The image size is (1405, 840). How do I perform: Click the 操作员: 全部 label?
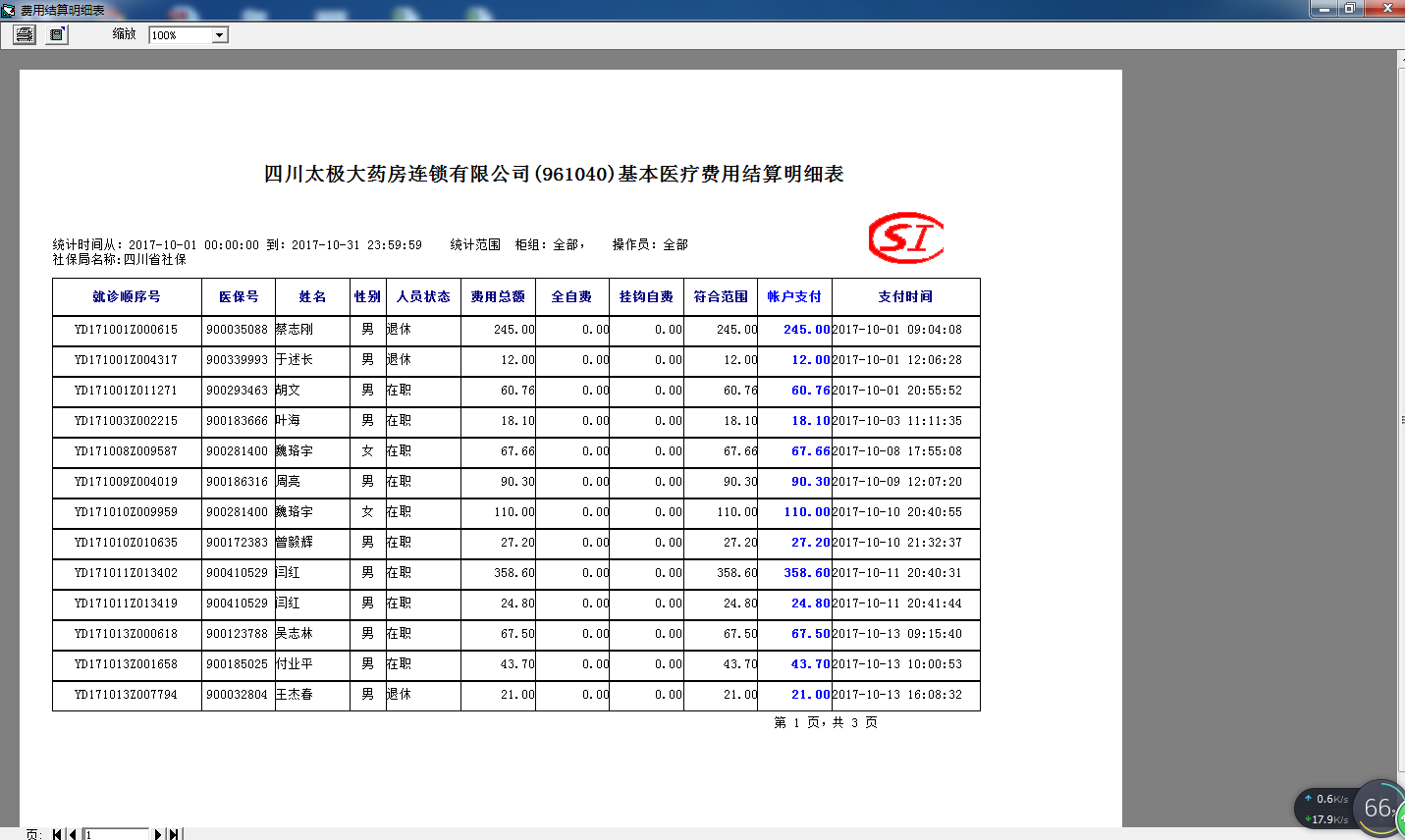click(x=650, y=244)
